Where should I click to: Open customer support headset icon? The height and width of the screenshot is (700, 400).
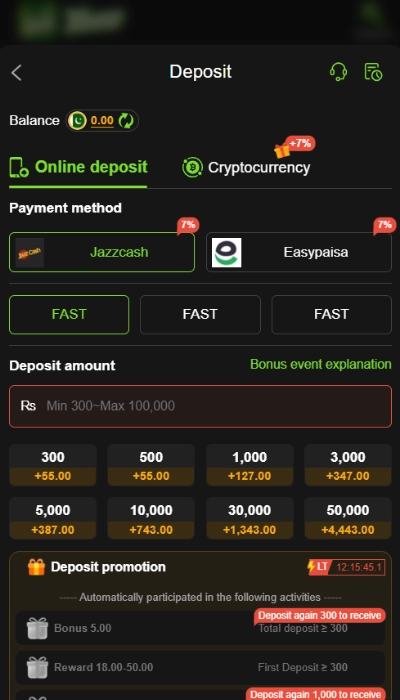click(x=338, y=71)
